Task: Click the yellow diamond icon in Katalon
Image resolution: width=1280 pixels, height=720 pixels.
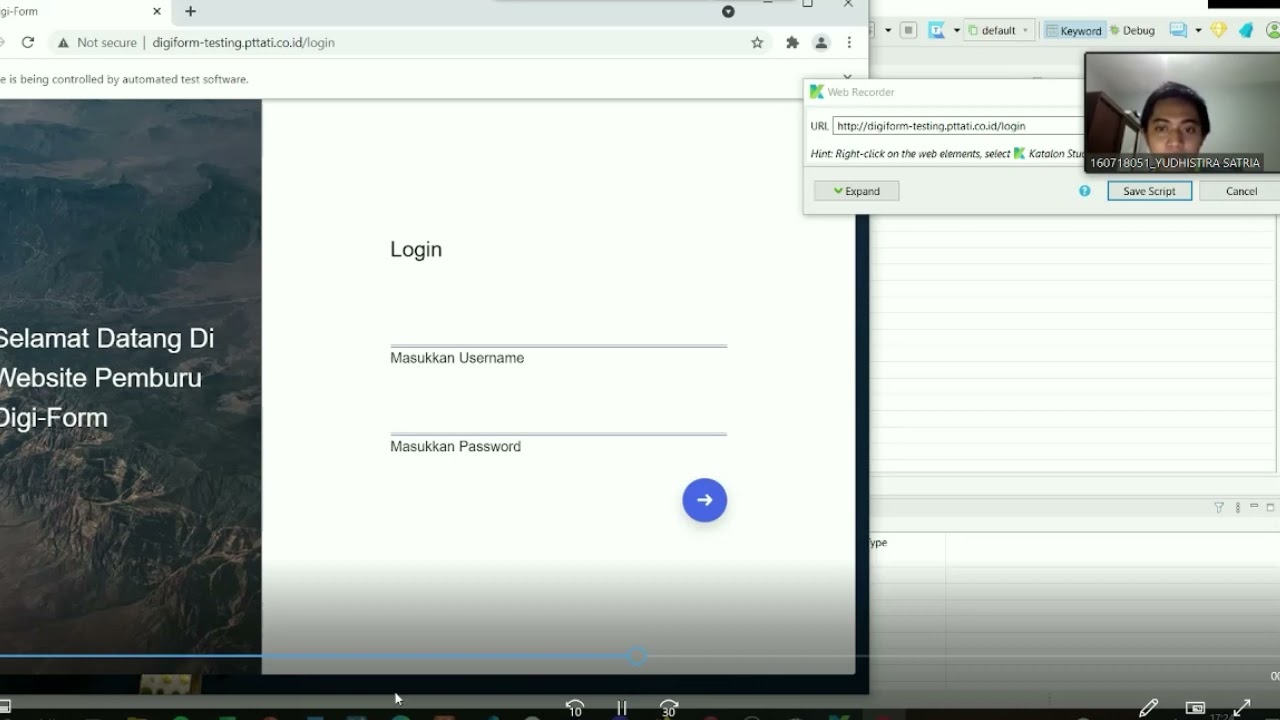Action: (1218, 30)
